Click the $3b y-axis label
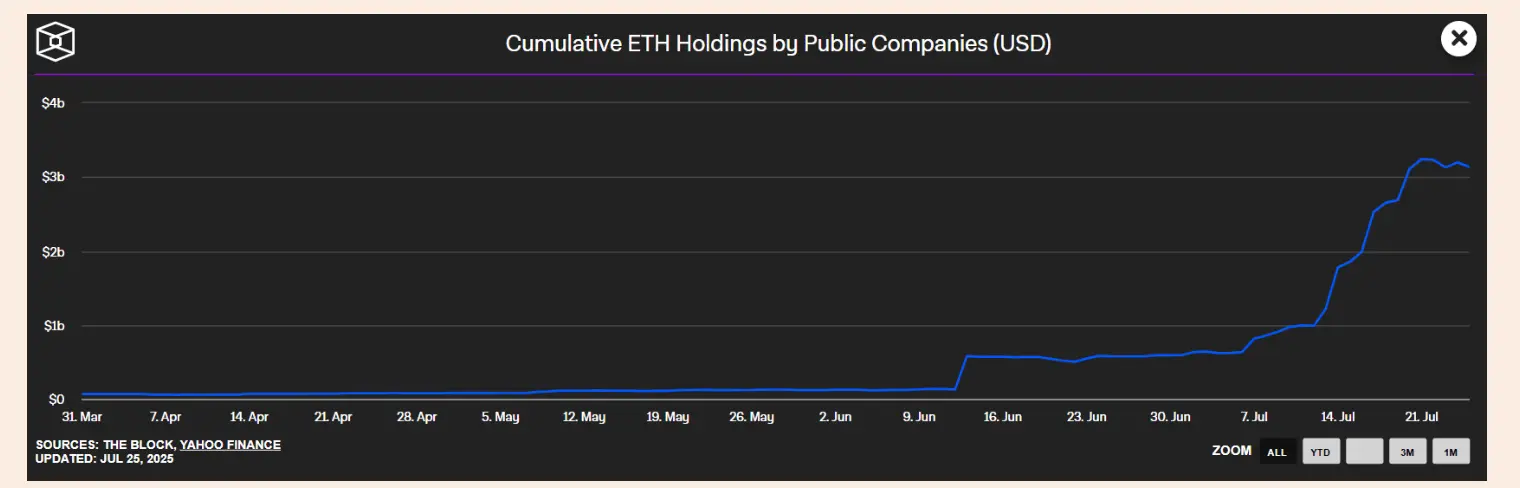The width and height of the screenshot is (1520, 488). pyautogui.click(x=53, y=177)
